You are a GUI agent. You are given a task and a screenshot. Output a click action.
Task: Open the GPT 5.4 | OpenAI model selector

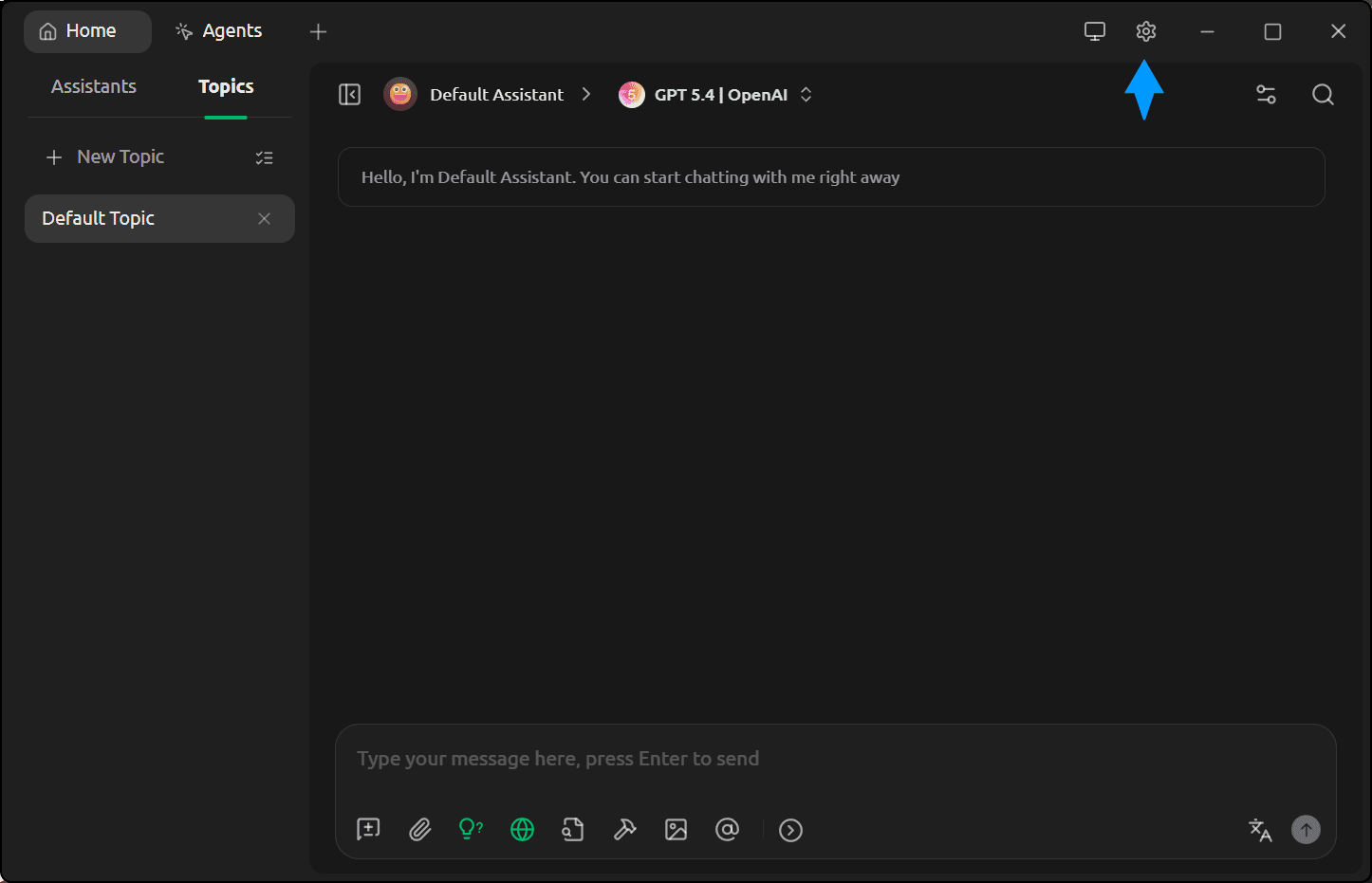tap(716, 95)
